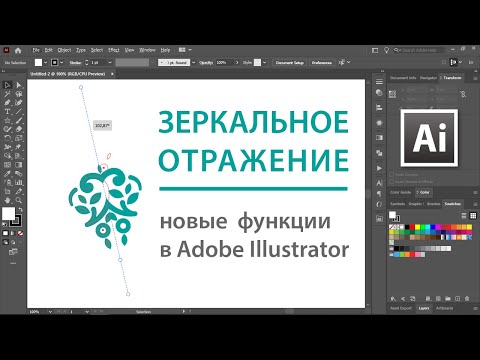The width and height of the screenshot is (480, 360).
Task: Click the Document Setup button
Action: (x=290, y=62)
